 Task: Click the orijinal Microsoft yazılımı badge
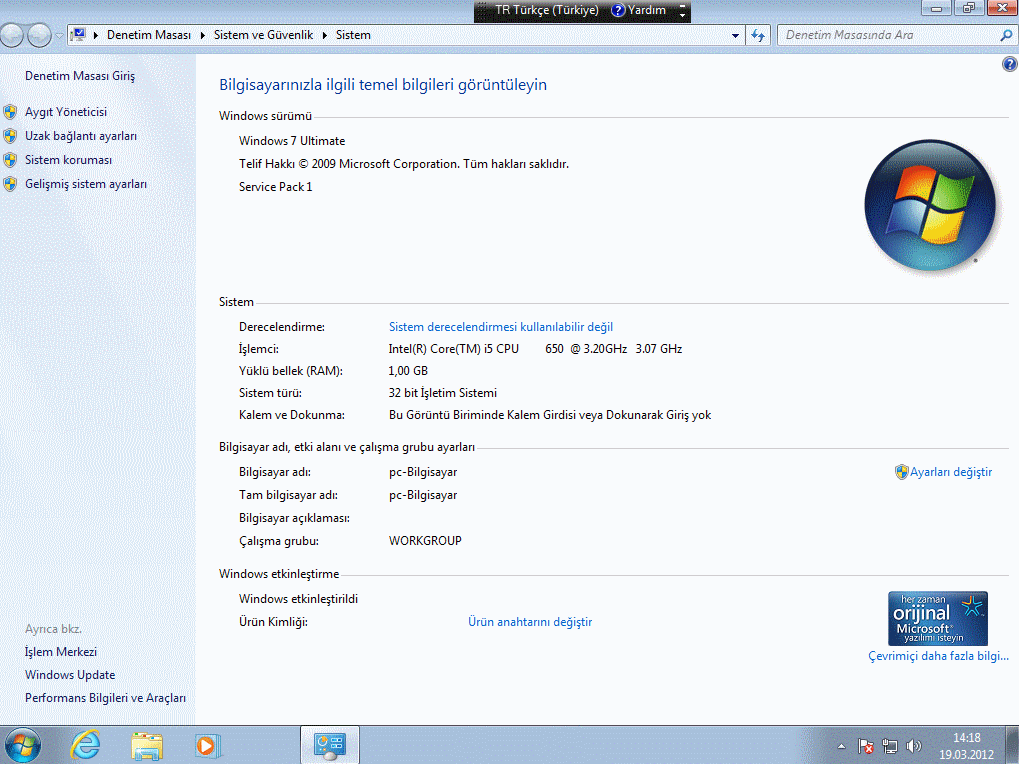click(938, 618)
